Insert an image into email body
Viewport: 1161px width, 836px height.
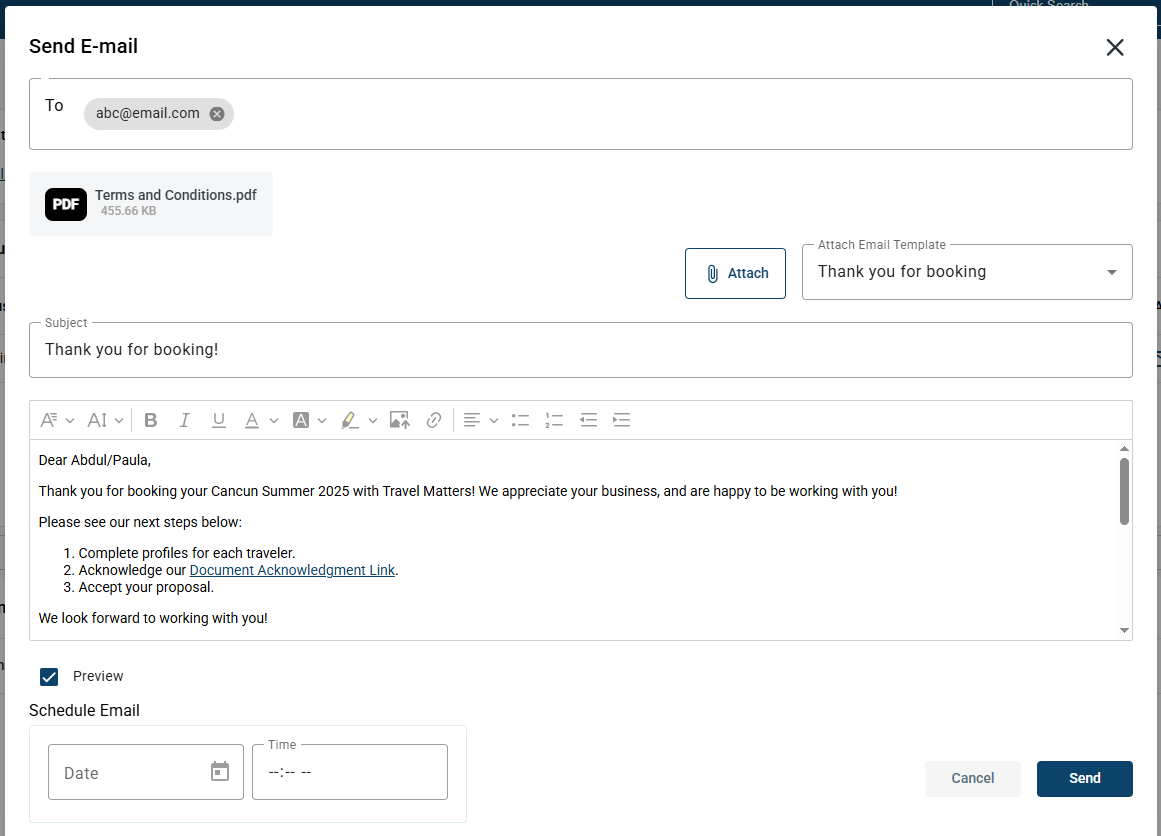click(x=400, y=420)
